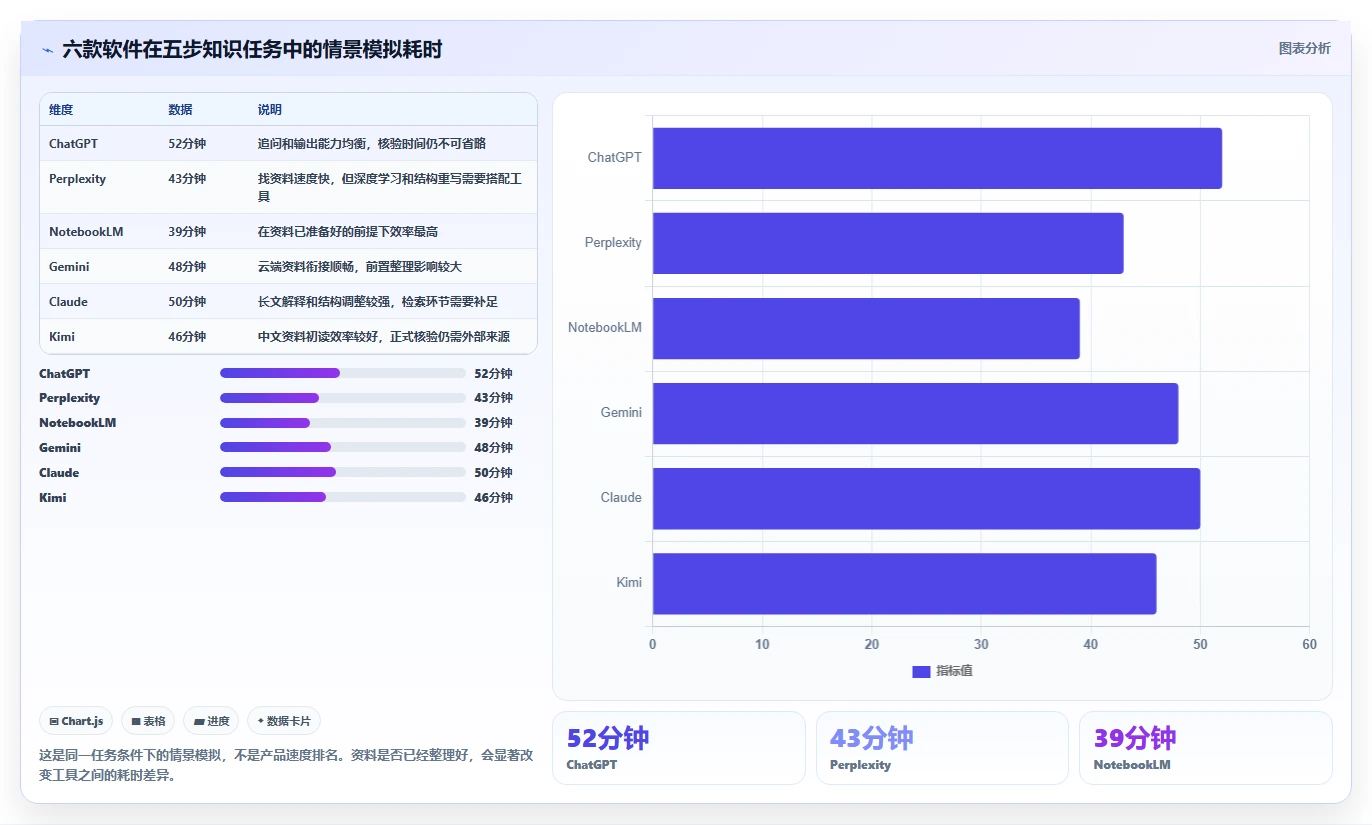
Task: Open the 52分钟 ChatGPT data card
Action: [x=678, y=748]
